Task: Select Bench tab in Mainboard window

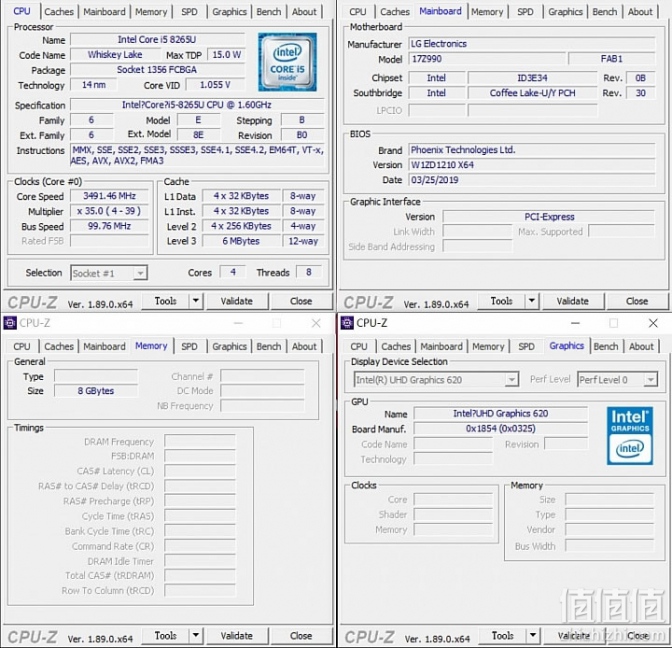Action: (x=605, y=12)
